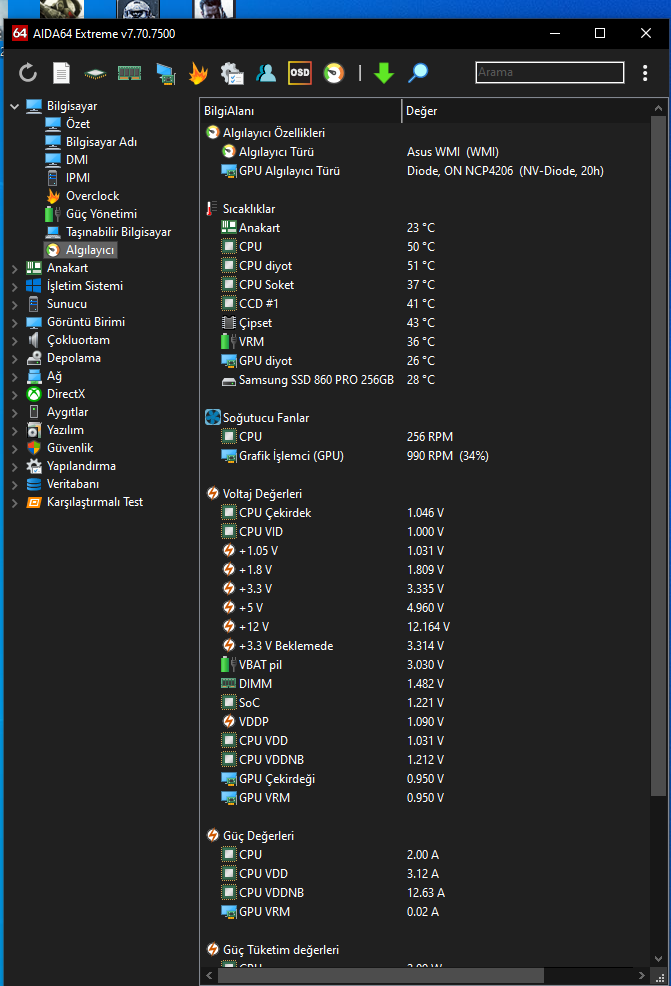The width and height of the screenshot is (671, 986).
Task: Open DMI in the tree
Action: 77,160
